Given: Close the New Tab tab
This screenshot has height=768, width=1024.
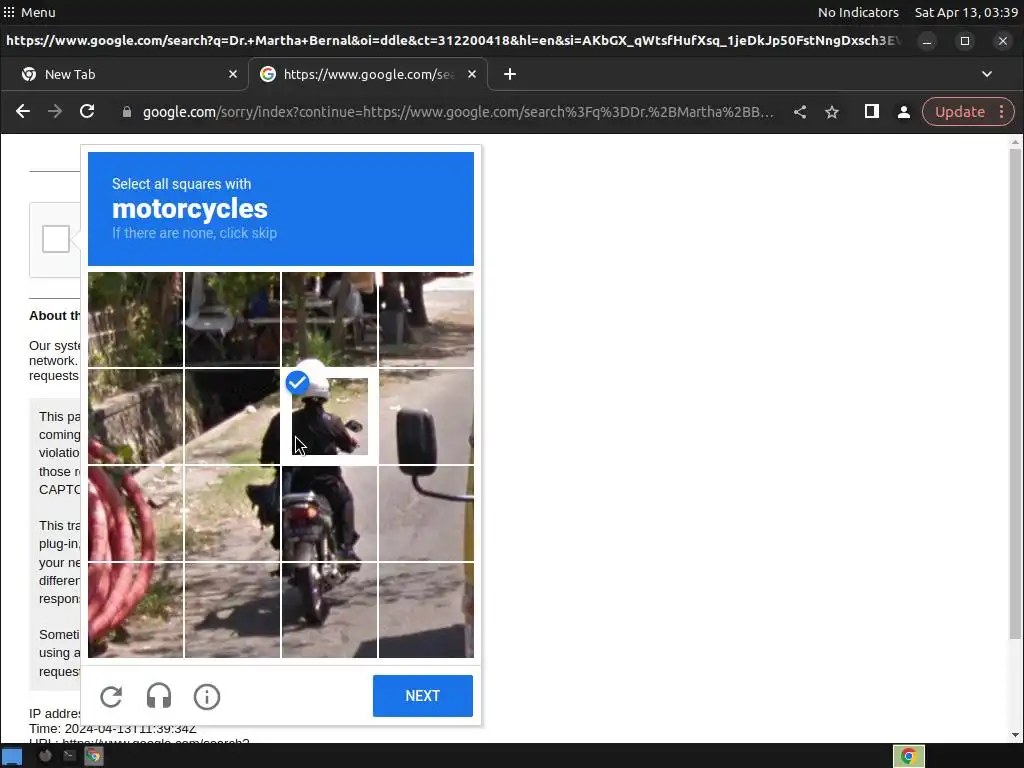Looking at the screenshot, I should point(232,74).
